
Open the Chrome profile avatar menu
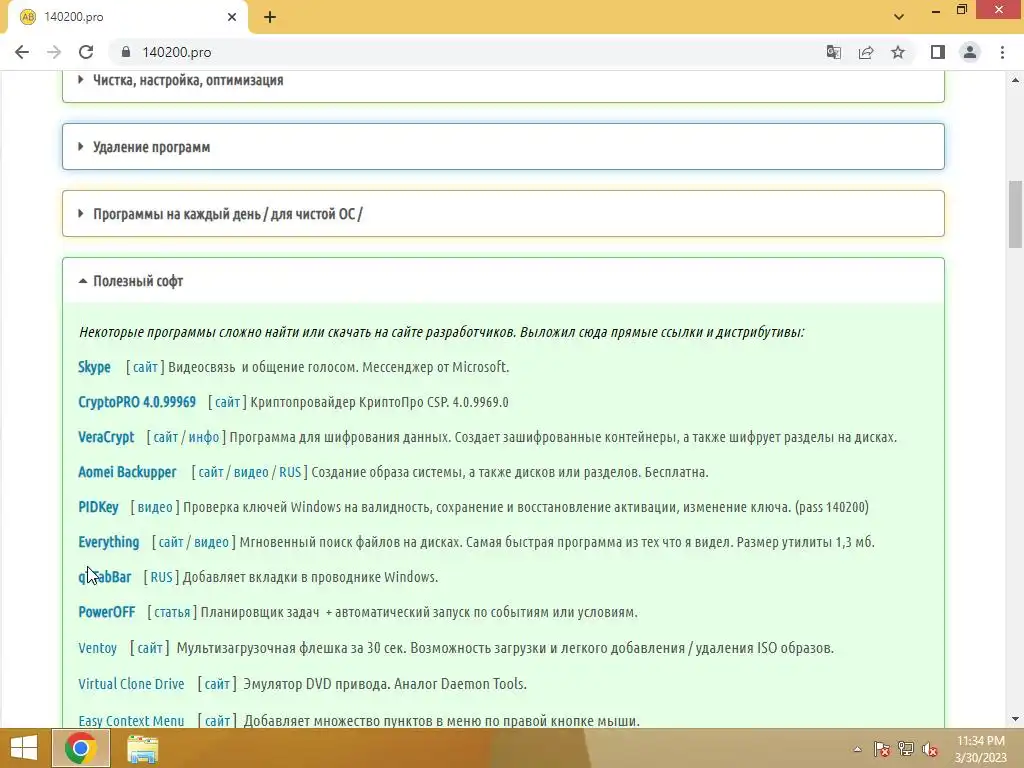970,52
